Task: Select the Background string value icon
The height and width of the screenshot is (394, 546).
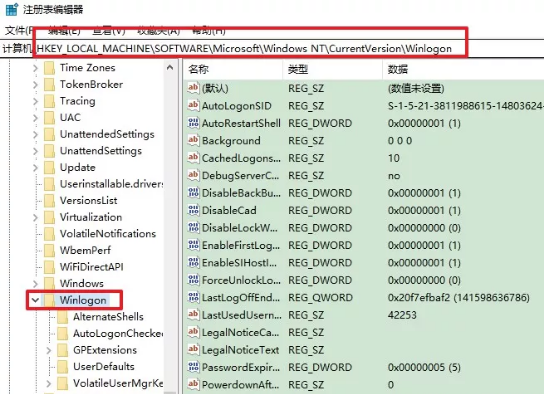Action: tap(193, 140)
